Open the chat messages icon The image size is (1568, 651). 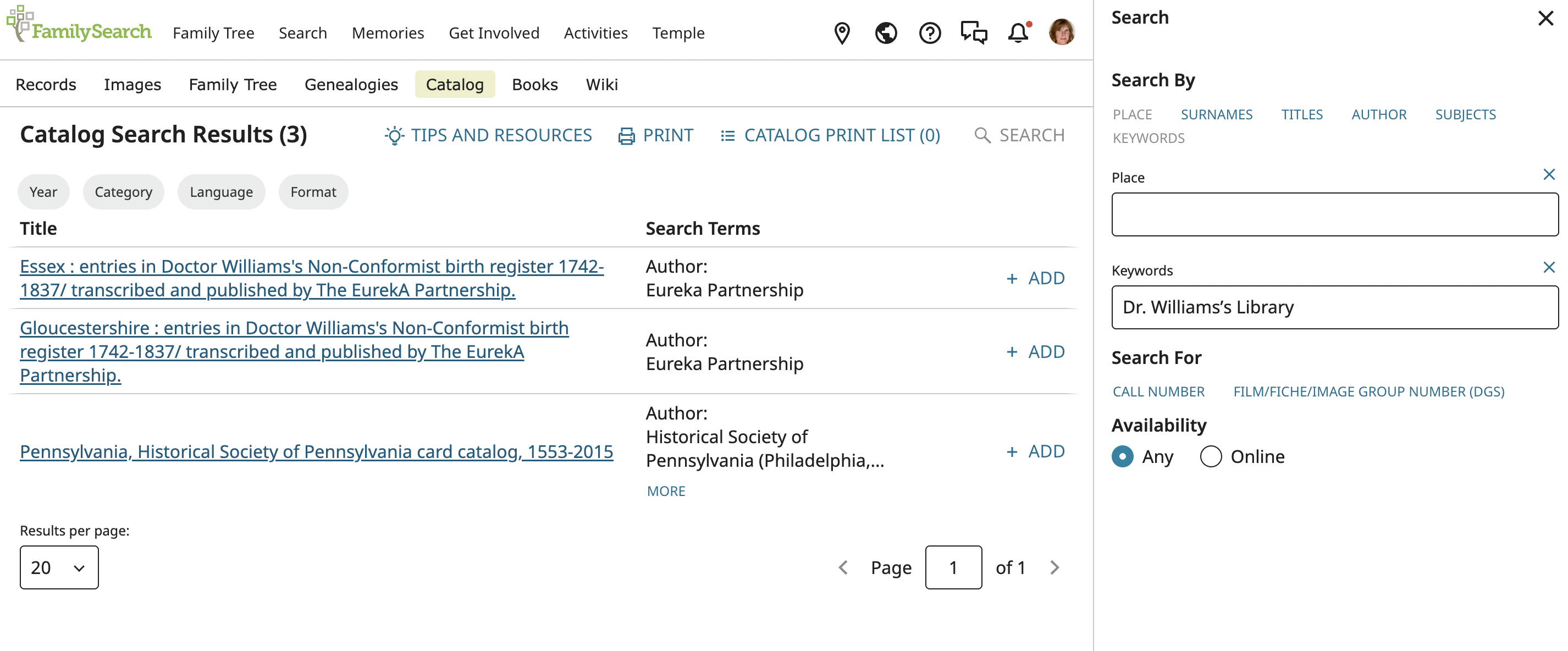[x=974, y=33]
